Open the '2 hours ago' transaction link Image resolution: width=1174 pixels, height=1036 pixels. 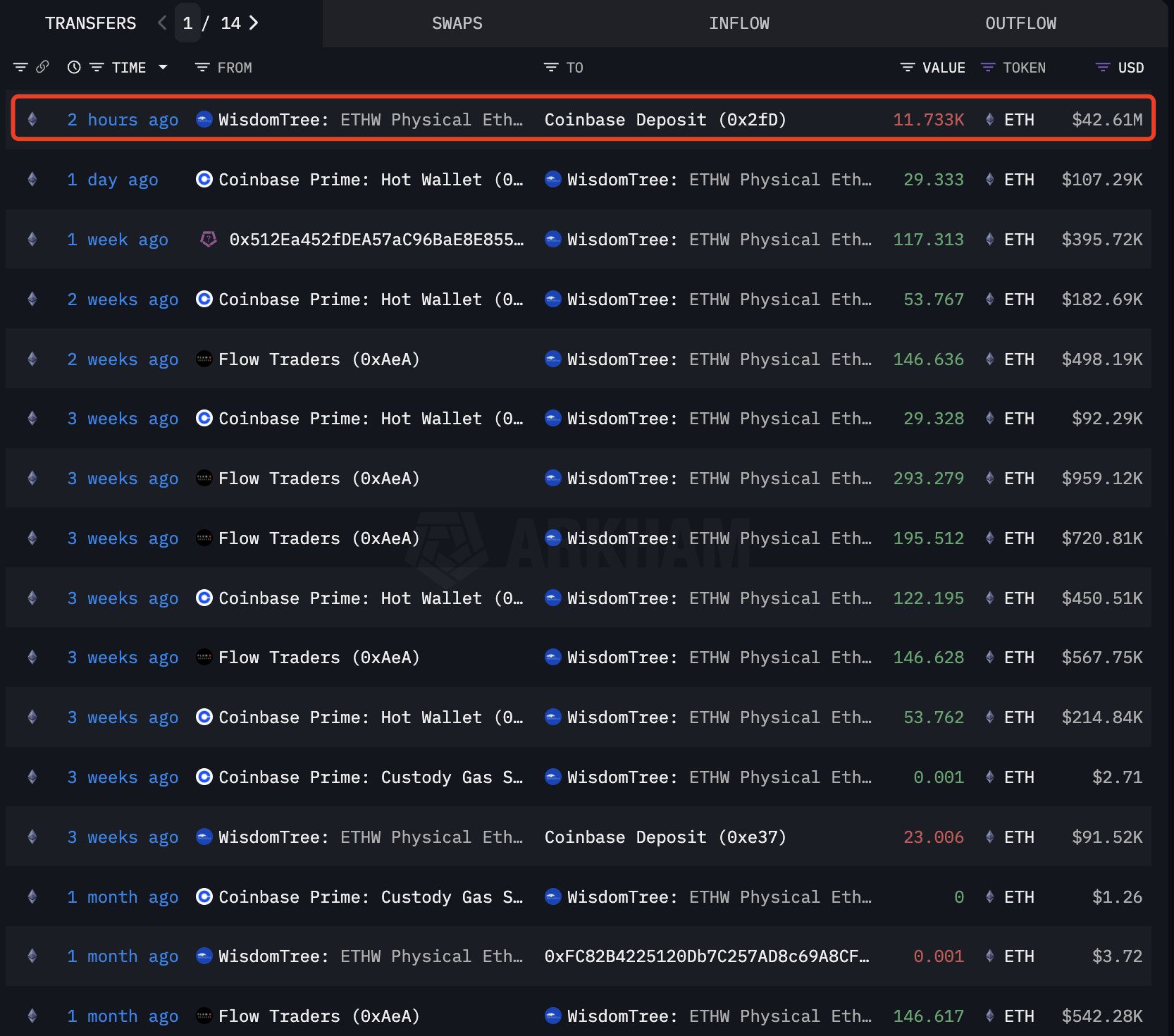click(123, 120)
